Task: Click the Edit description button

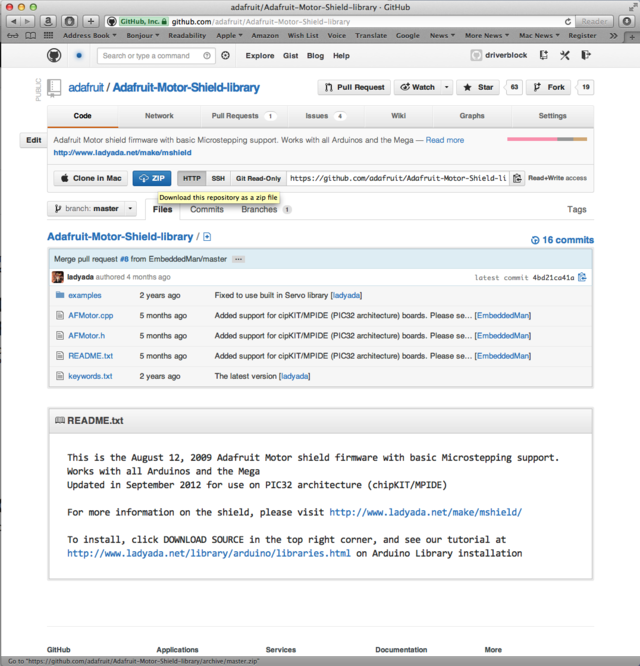Action: click(x=34, y=140)
